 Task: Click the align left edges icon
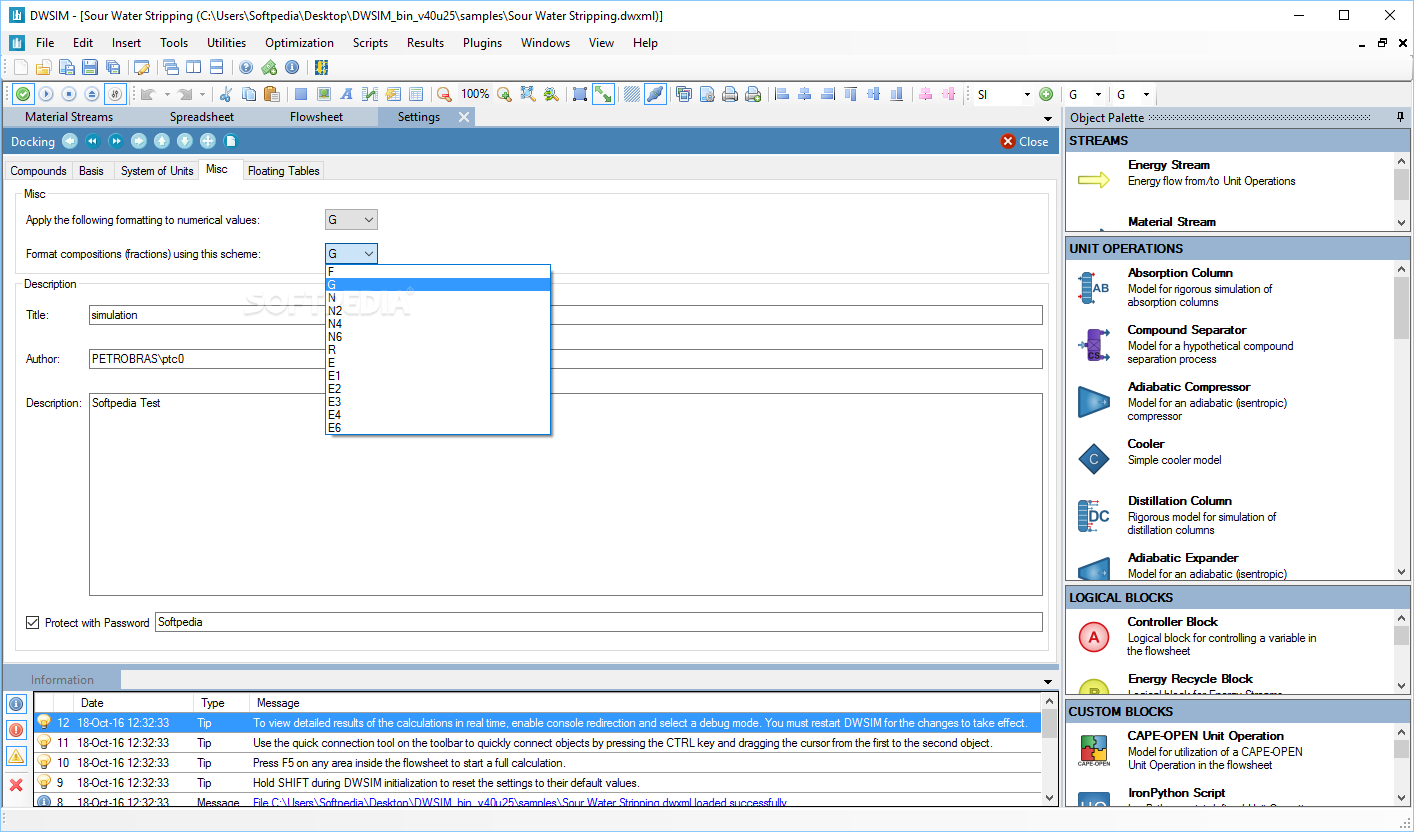pos(782,94)
